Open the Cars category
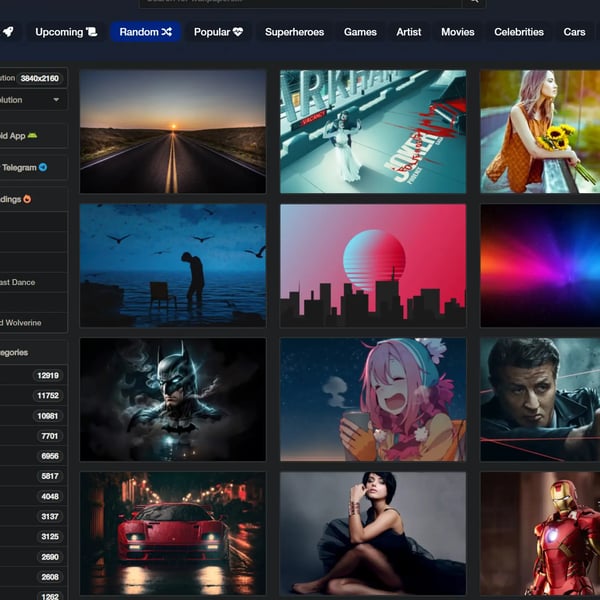The width and height of the screenshot is (600, 600). click(574, 32)
